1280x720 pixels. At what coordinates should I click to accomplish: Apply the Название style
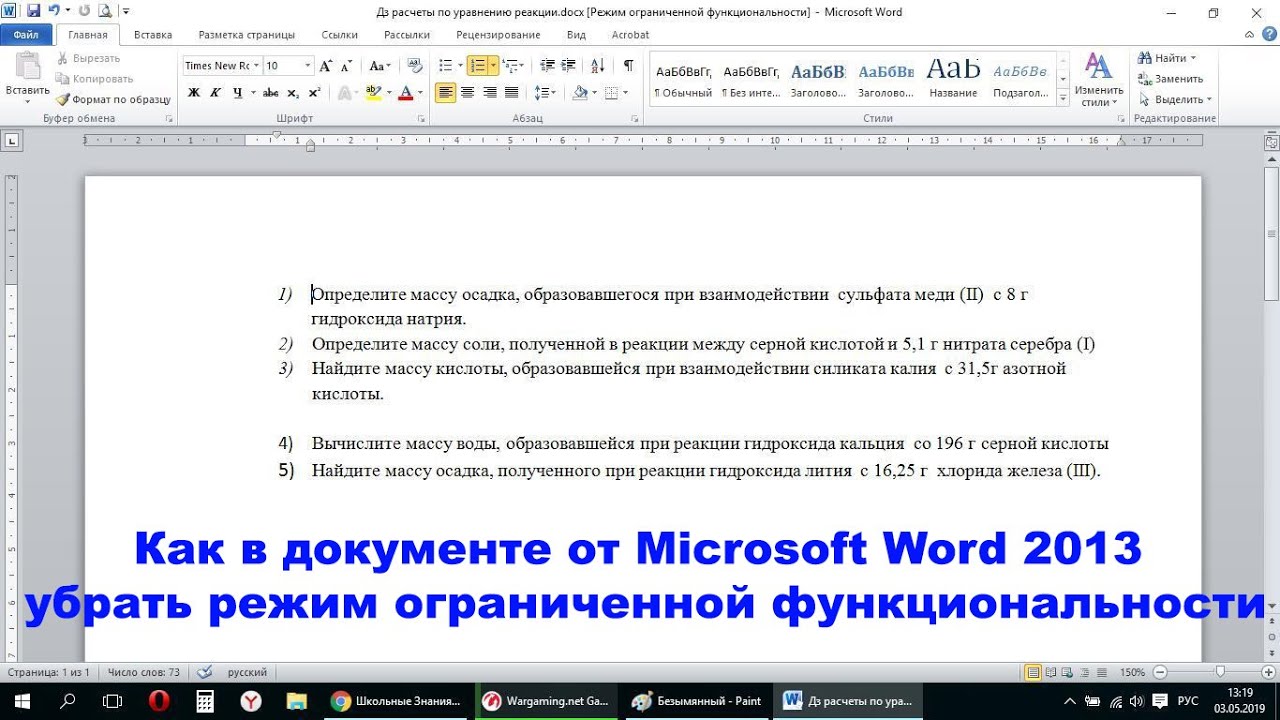(x=953, y=80)
